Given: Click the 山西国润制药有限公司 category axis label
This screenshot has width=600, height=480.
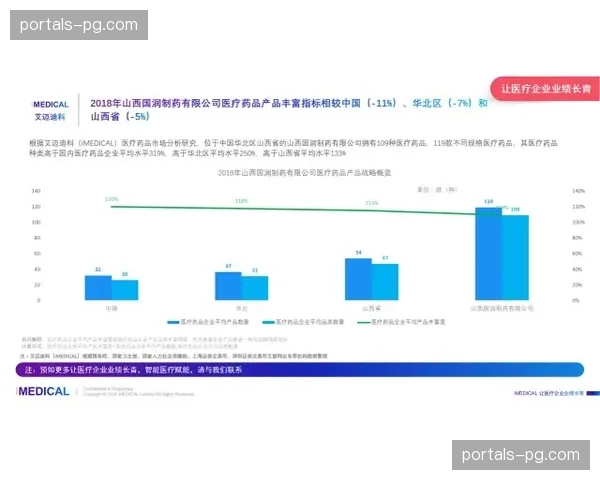Looking at the screenshot, I should click(x=502, y=308).
